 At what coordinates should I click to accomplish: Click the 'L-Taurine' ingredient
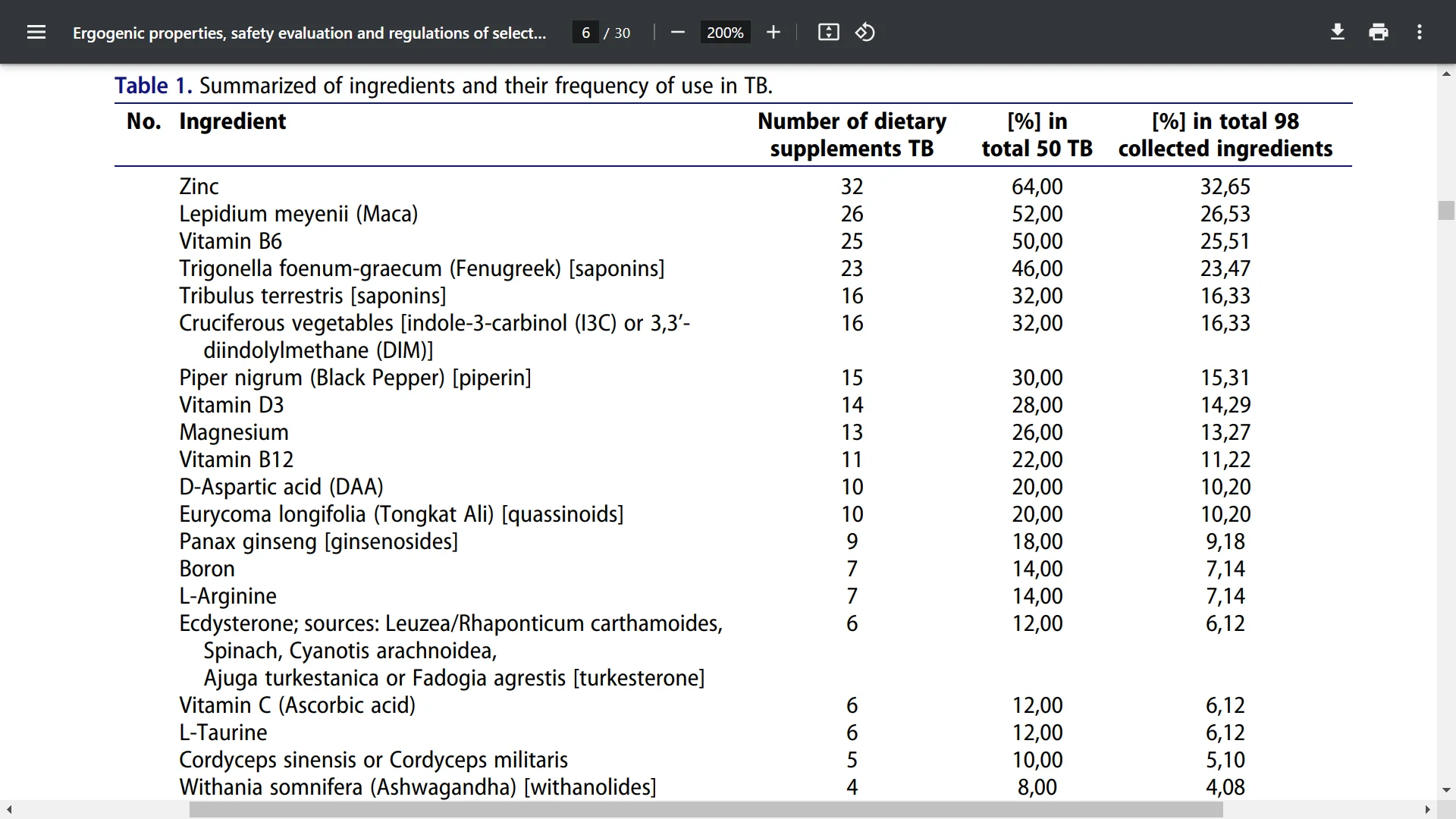pos(223,733)
